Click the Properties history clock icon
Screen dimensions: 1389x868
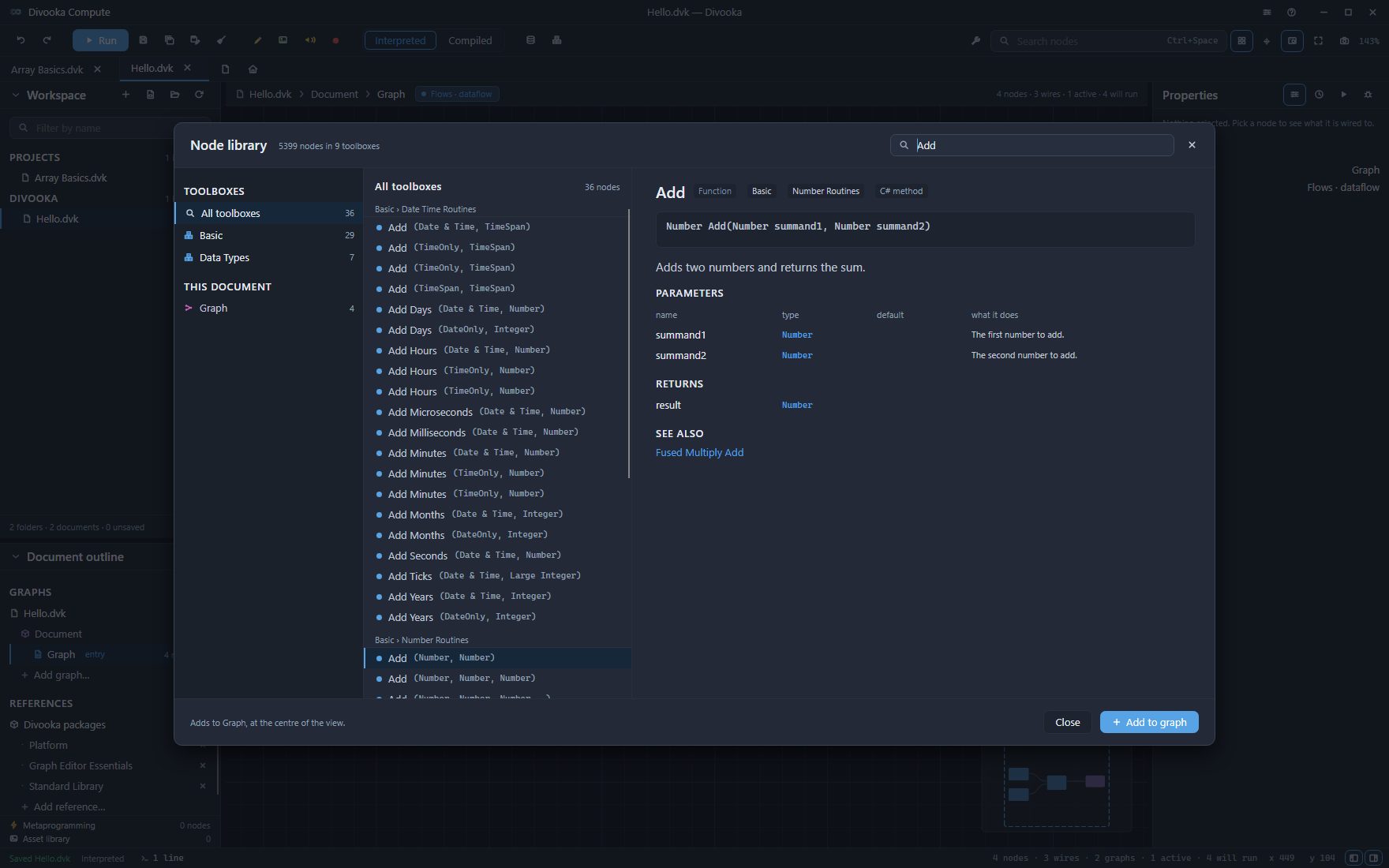point(1319,95)
